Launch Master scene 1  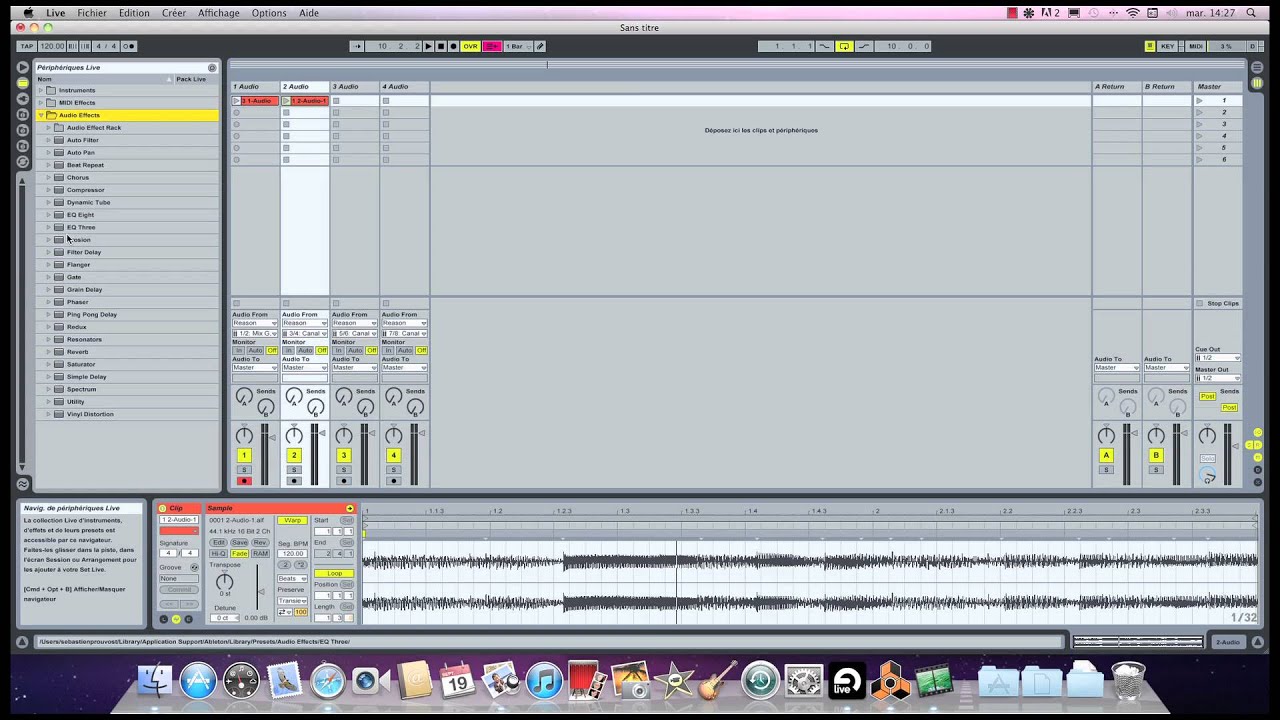point(1200,101)
